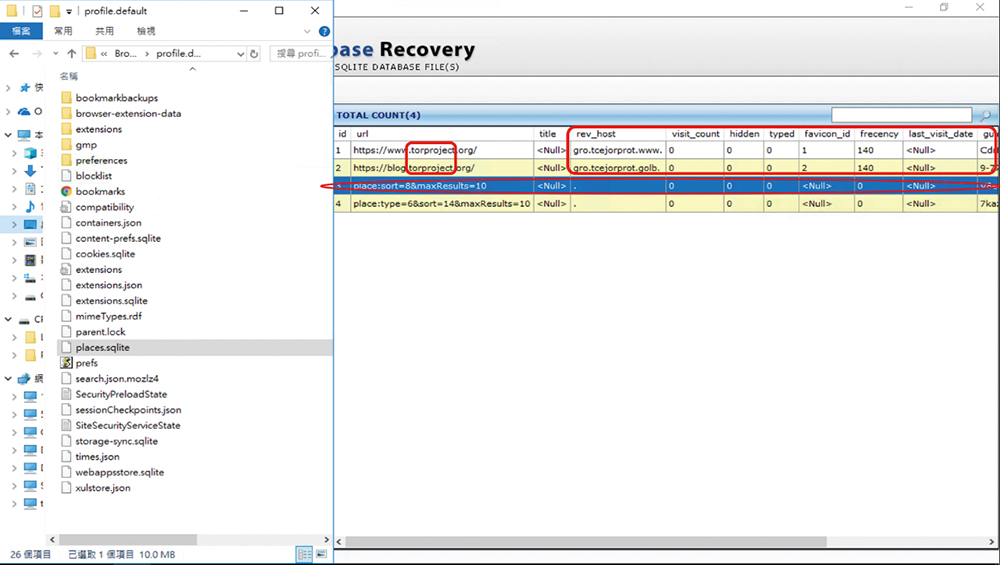The height and width of the screenshot is (565, 1000).
Task: Expand the Quick Access star node
Action: coord(8,88)
